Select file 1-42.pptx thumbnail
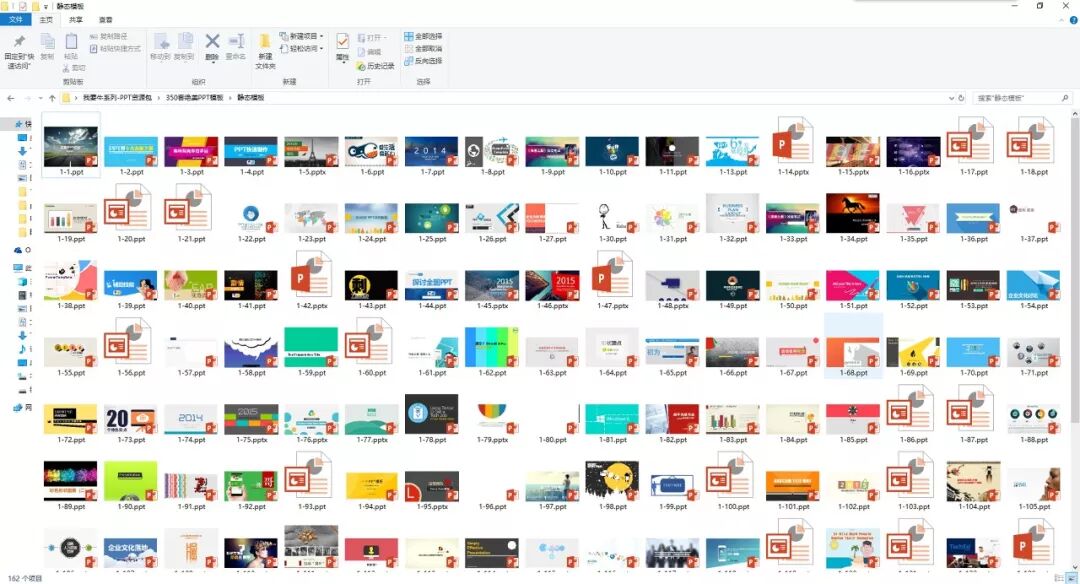Viewport: 1080px width, 584px height. [x=311, y=275]
